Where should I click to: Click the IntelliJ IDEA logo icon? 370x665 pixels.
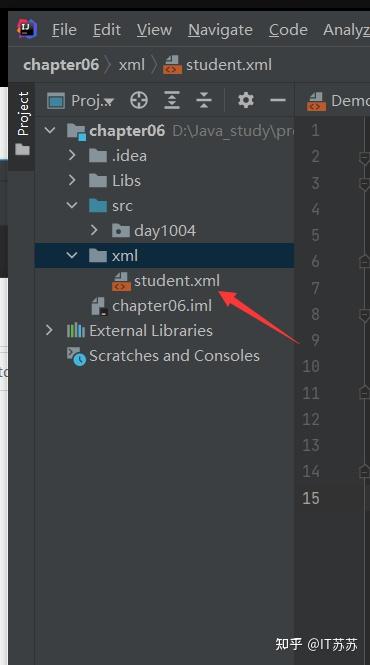pyautogui.click(x=27, y=29)
